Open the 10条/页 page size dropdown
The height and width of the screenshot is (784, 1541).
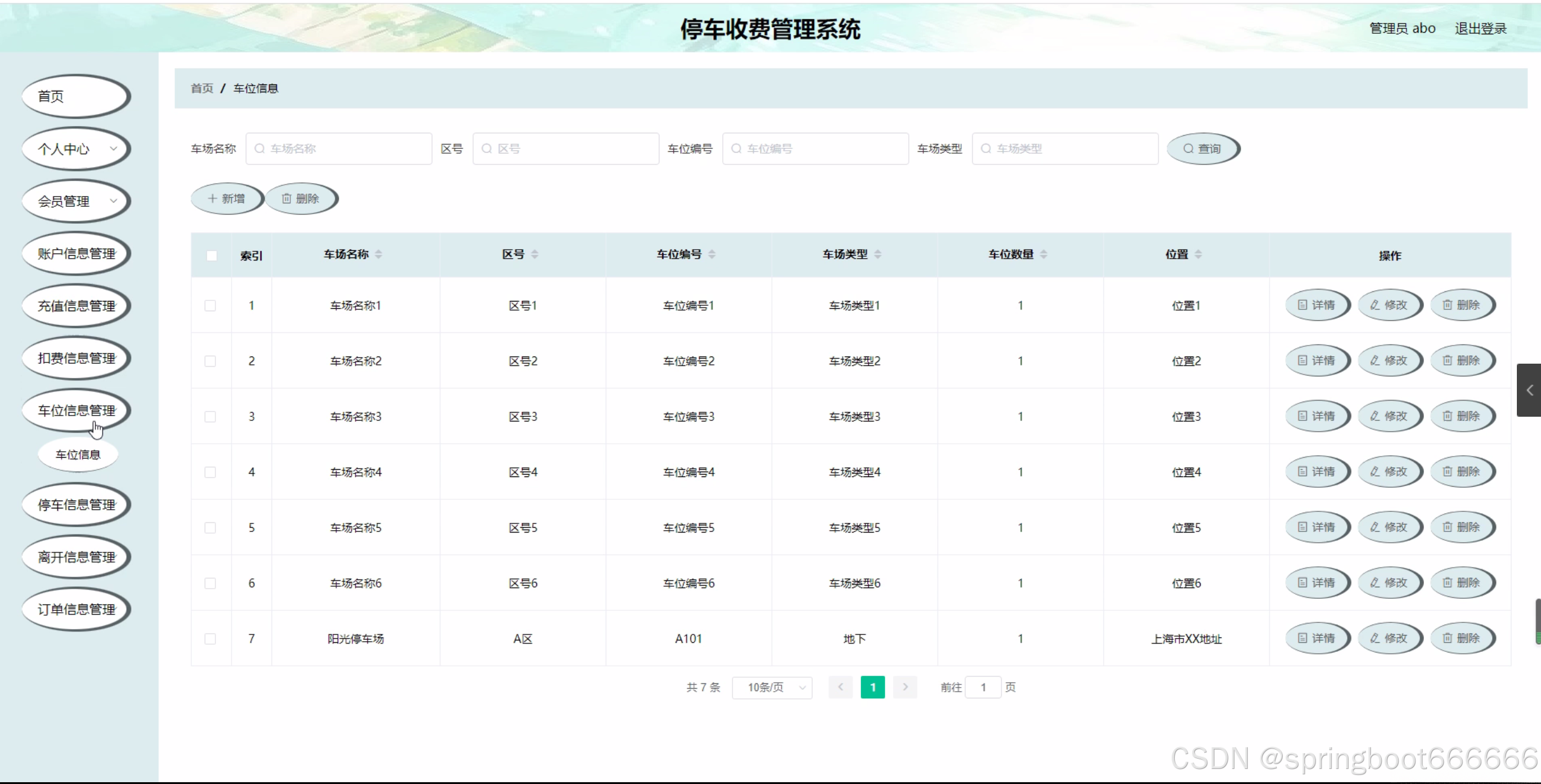(772, 688)
